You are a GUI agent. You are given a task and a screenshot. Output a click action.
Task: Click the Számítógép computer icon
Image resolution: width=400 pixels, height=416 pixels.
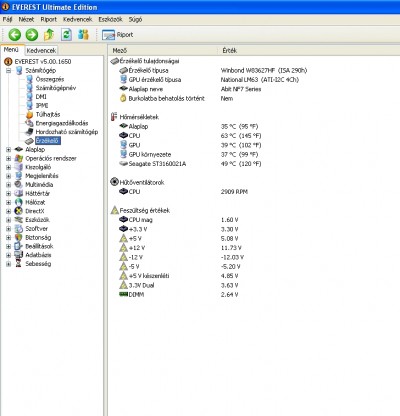tap(19, 71)
